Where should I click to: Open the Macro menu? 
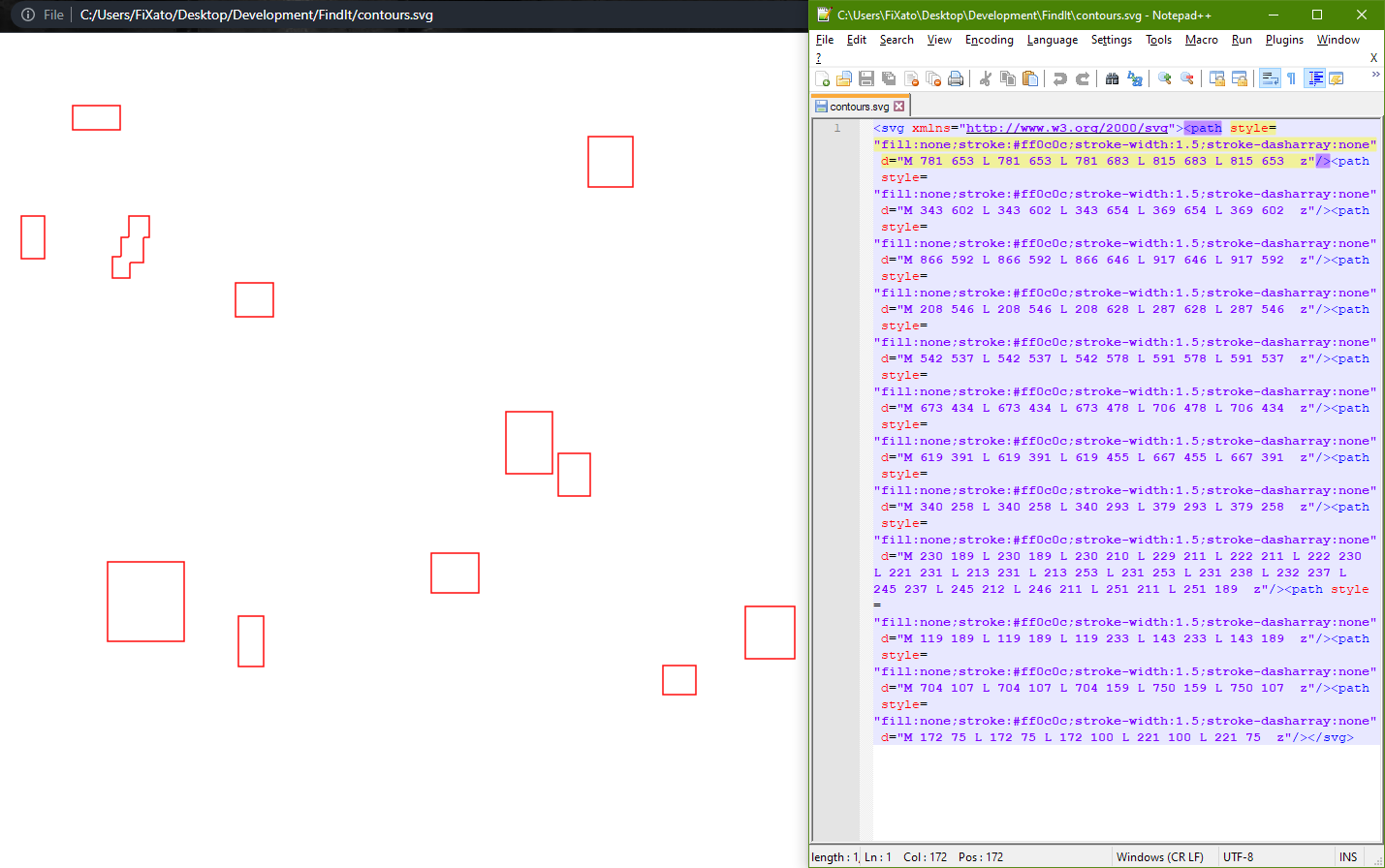pyautogui.click(x=1202, y=40)
